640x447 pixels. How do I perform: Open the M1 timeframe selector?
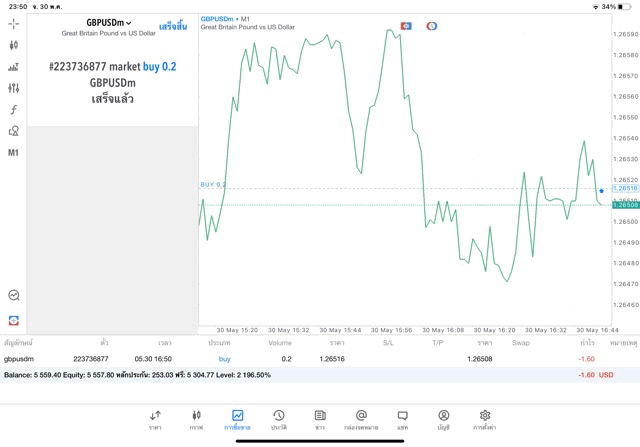point(13,153)
